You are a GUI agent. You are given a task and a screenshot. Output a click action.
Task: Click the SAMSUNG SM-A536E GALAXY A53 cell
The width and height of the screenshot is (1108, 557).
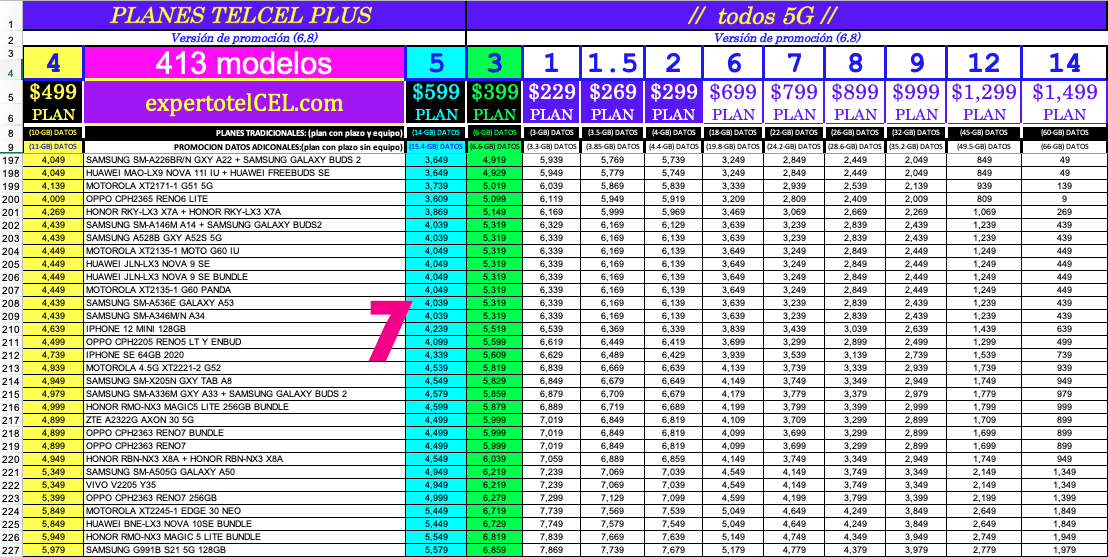244,303
